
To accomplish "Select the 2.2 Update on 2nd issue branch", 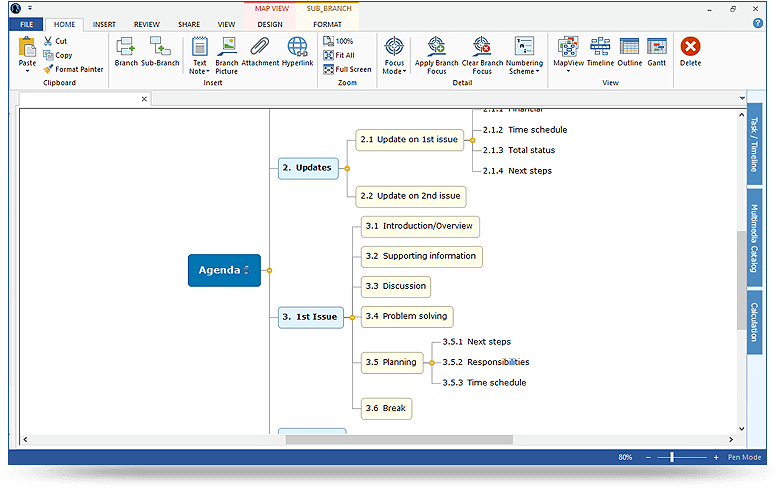I will [x=411, y=197].
